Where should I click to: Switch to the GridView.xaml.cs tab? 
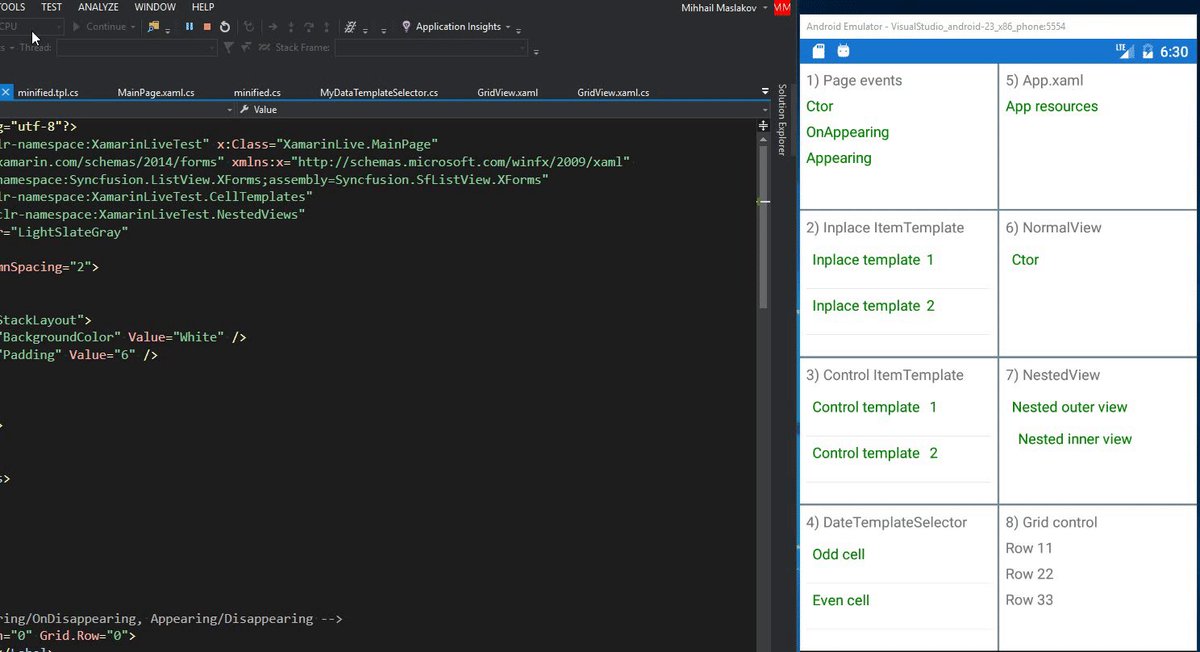613,93
